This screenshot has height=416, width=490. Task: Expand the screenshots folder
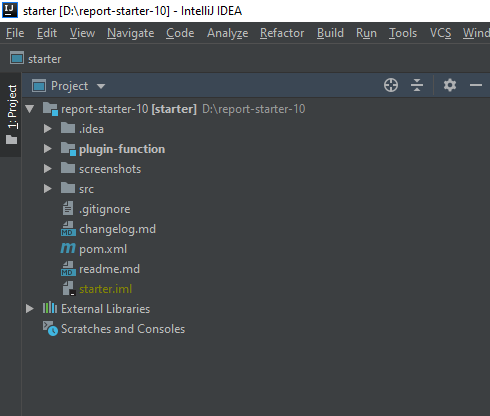(48, 169)
